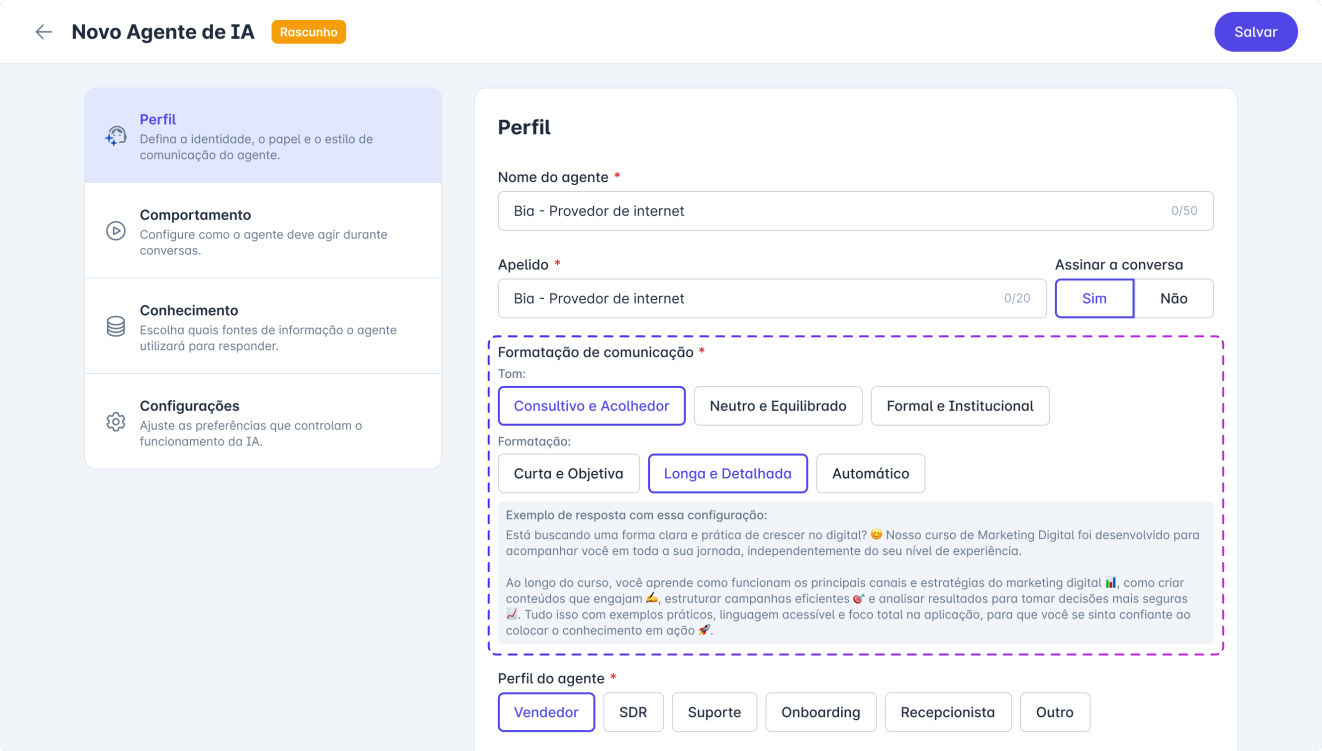The width and height of the screenshot is (1322, 751).
Task: Switch to the Conhecimento section
Action: [x=263, y=325]
